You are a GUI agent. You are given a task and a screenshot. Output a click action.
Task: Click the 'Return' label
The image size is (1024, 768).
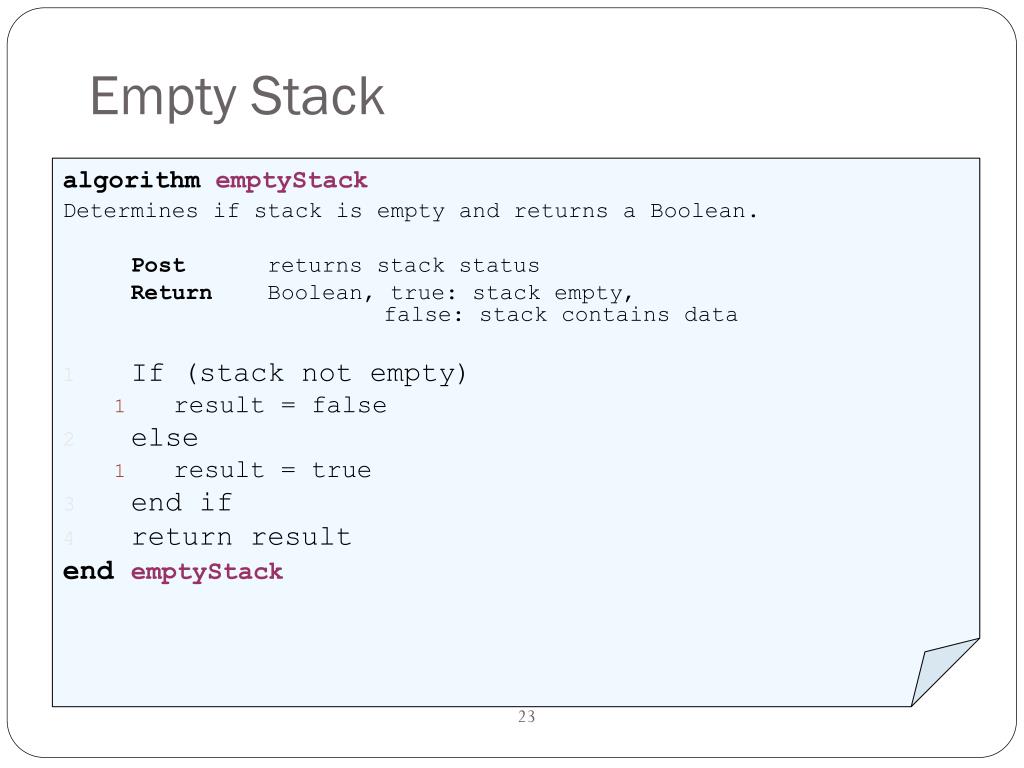(x=171, y=293)
